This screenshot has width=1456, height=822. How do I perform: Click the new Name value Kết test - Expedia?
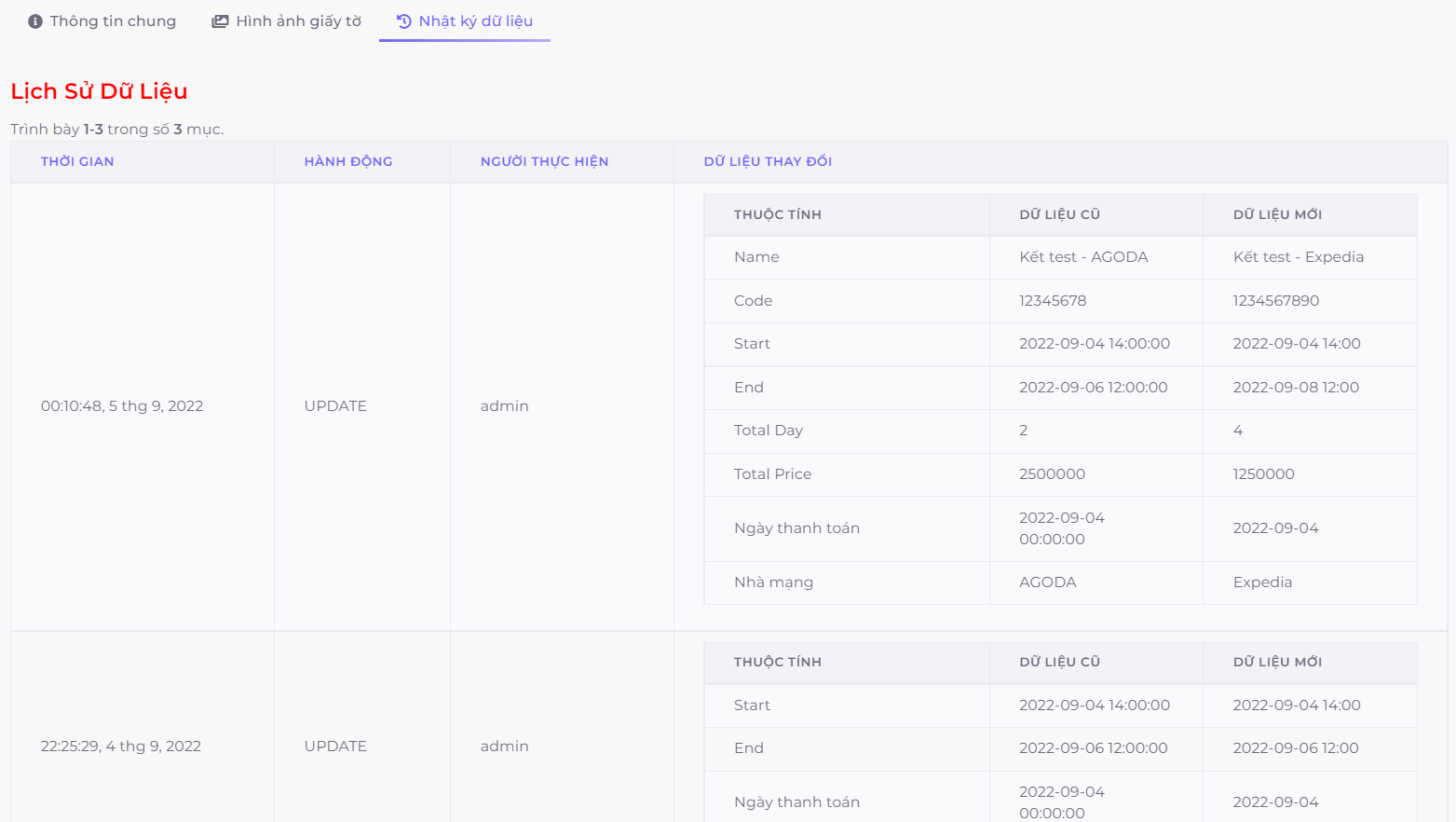pyautogui.click(x=1298, y=257)
